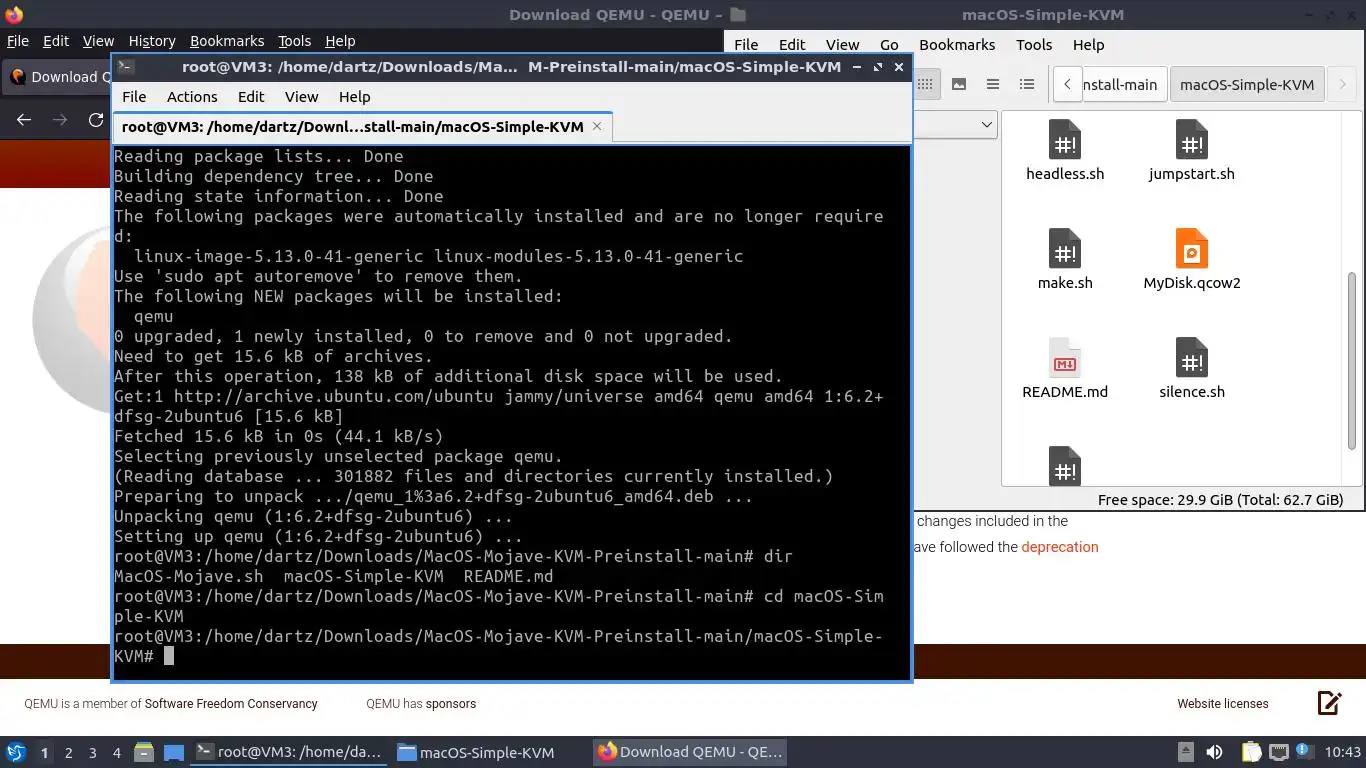Open Firefox Bookmarks menu
Screen dimensions: 1366x768
click(227, 41)
